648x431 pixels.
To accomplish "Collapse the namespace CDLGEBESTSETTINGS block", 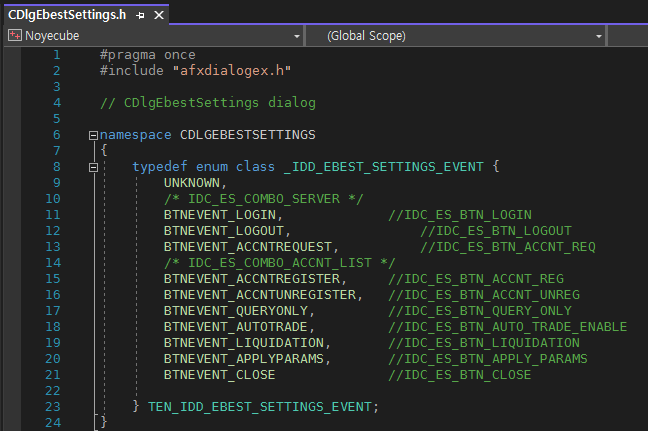I will (93, 135).
